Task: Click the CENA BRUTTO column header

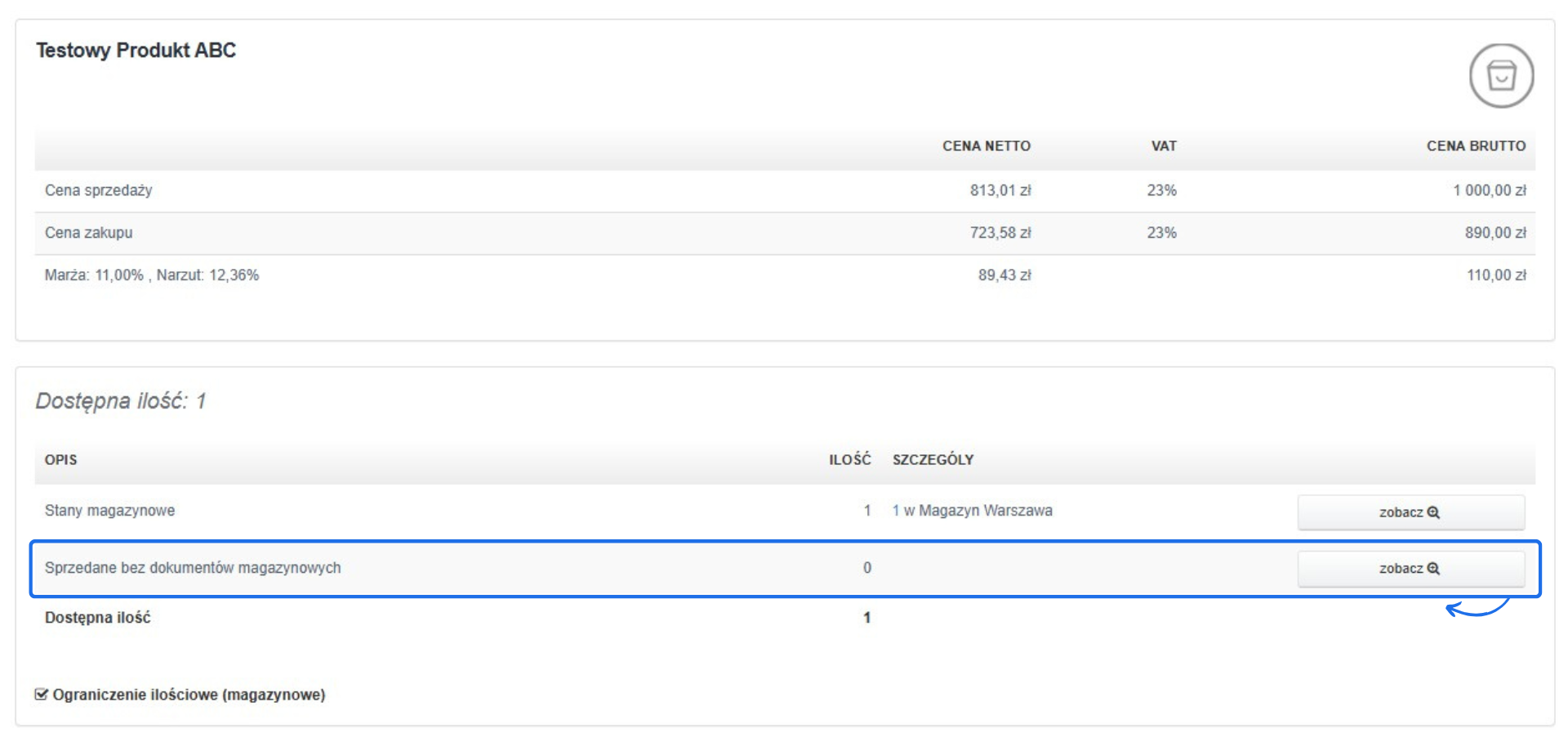Action: pyautogui.click(x=1475, y=146)
